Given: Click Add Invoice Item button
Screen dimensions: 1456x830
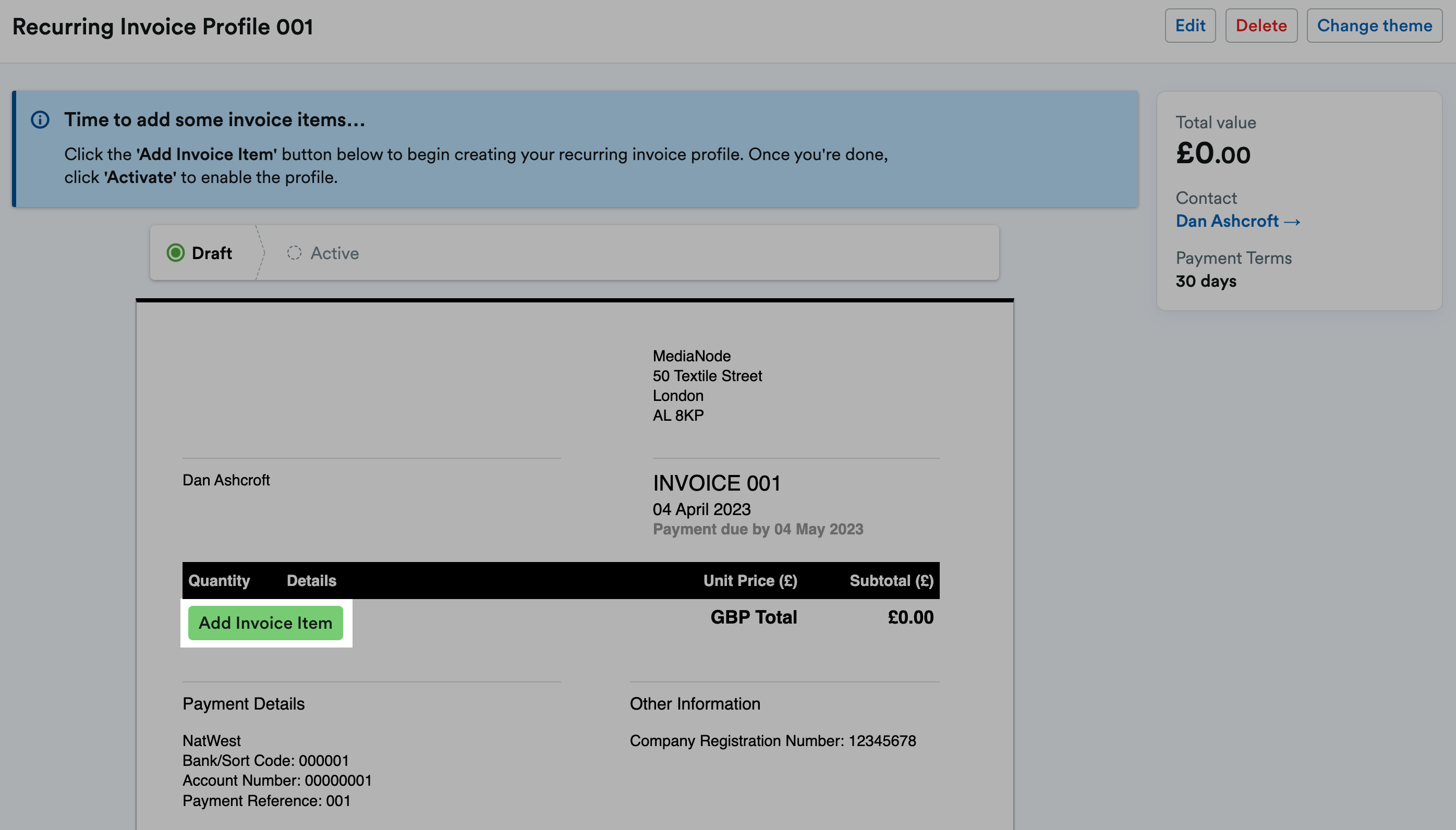Looking at the screenshot, I should tap(265, 622).
